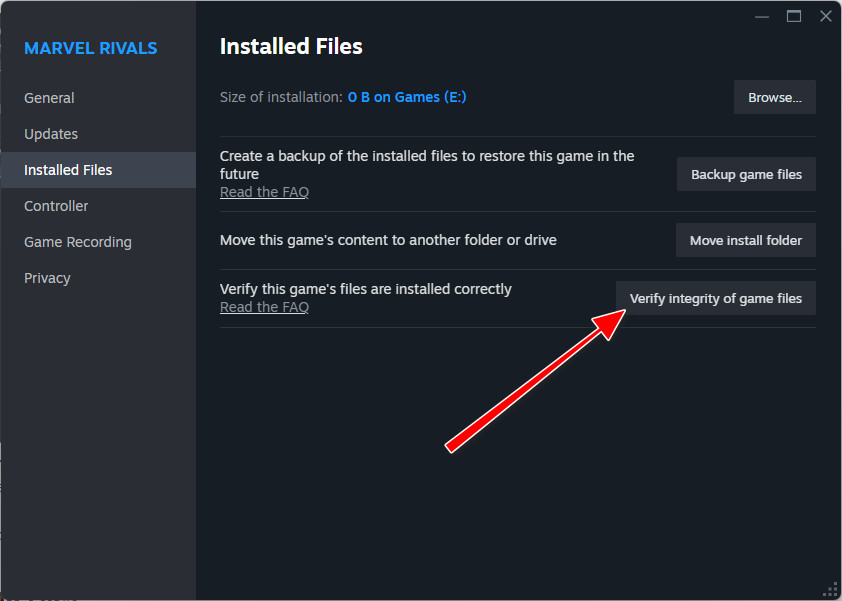Open Read the FAQ link under backup description
This screenshot has height=601, width=842.
(x=264, y=192)
